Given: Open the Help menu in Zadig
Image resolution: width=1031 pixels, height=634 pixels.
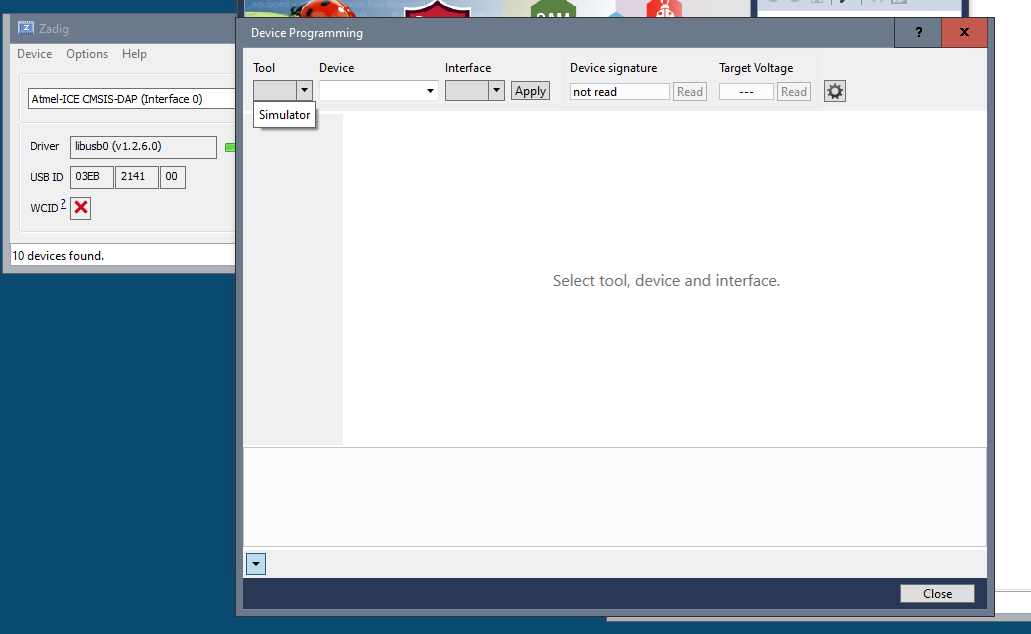Looking at the screenshot, I should click(134, 54).
